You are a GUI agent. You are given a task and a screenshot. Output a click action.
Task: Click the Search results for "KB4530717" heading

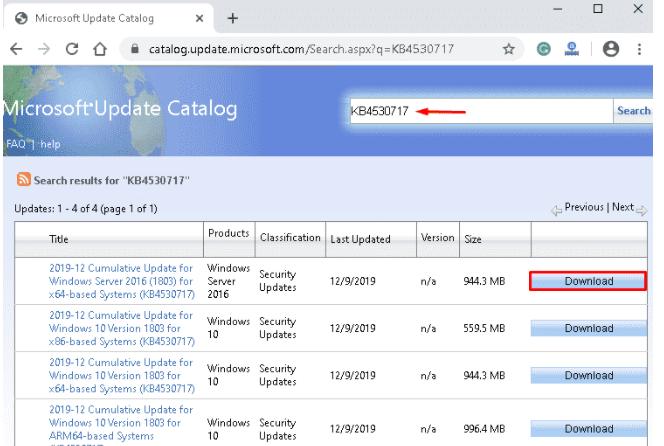tap(111, 180)
